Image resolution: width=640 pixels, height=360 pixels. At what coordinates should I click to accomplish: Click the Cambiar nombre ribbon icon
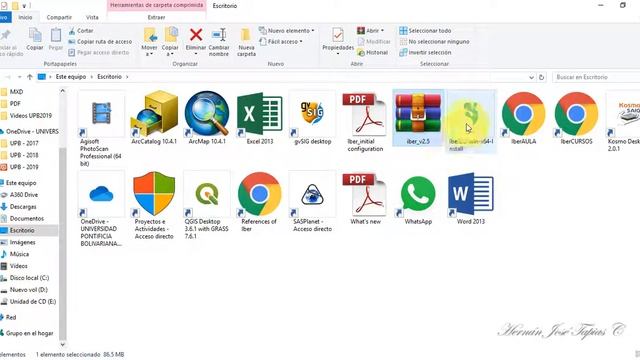(219, 35)
